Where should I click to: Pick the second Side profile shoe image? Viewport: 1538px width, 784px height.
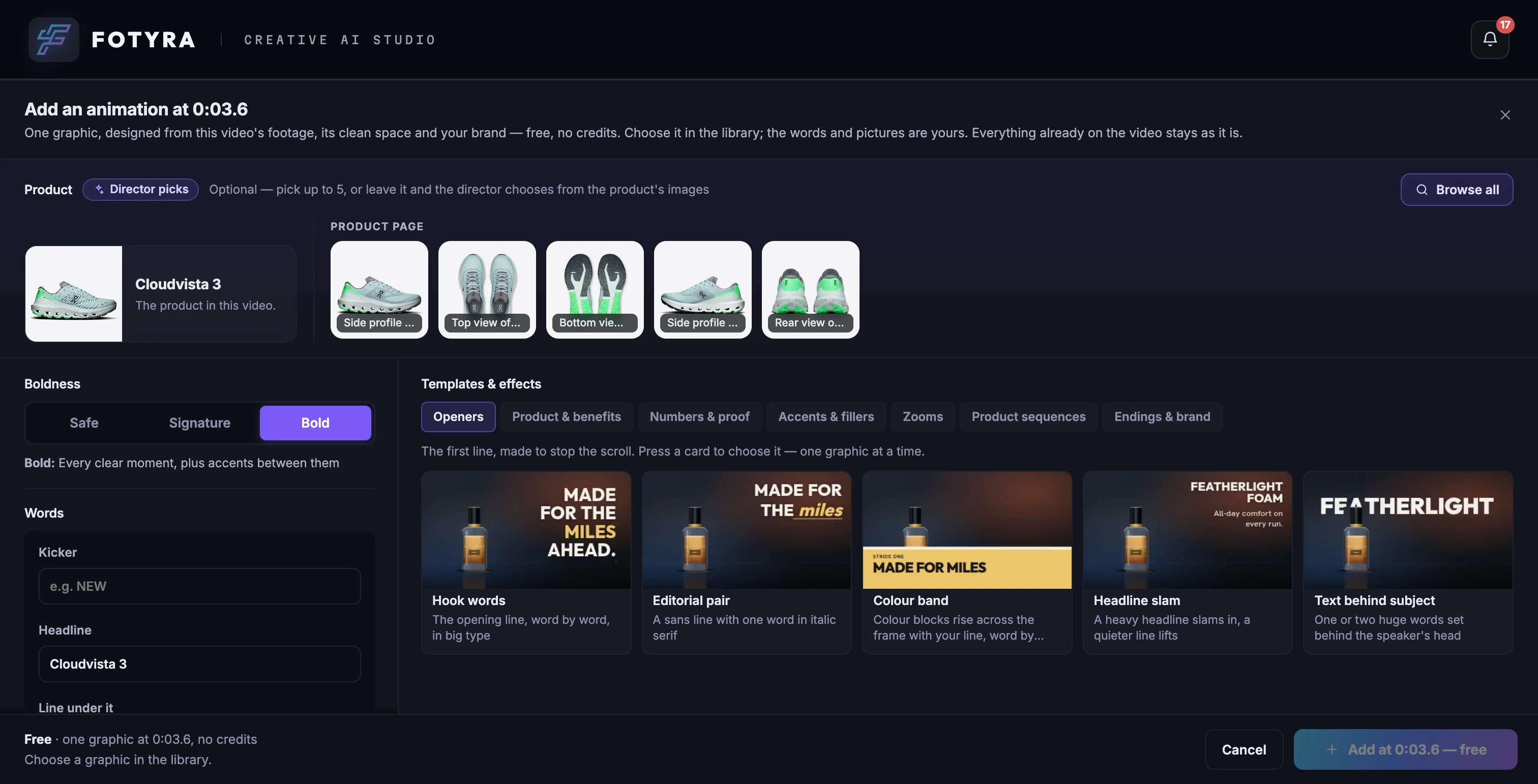point(703,289)
